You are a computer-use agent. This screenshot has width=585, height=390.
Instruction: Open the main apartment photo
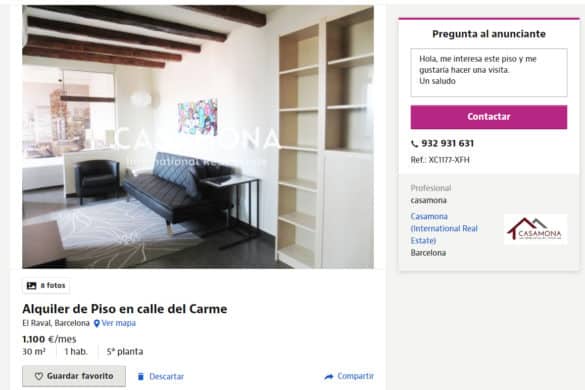coord(198,137)
